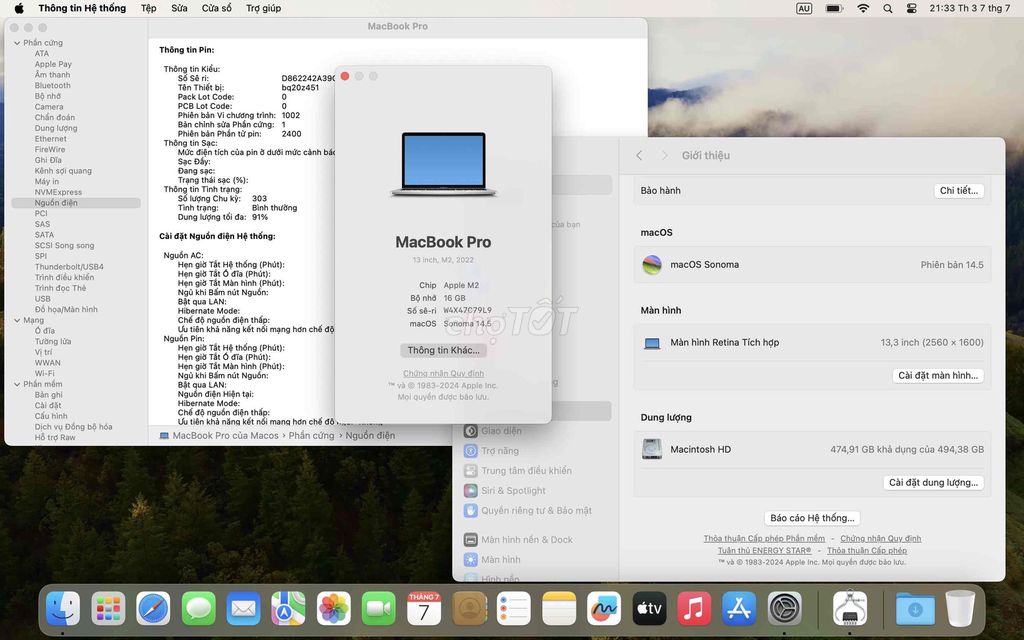Click the menu bar clock
The width and height of the screenshot is (1024, 640).
pyautogui.click(x=970, y=8)
